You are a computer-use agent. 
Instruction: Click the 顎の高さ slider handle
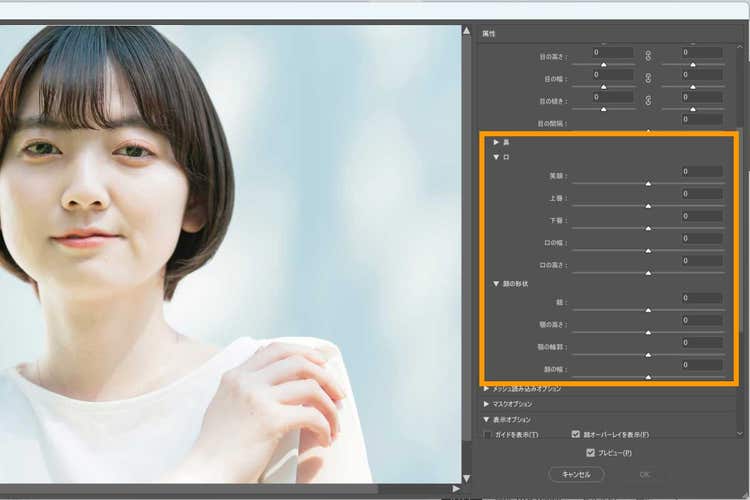point(648,333)
